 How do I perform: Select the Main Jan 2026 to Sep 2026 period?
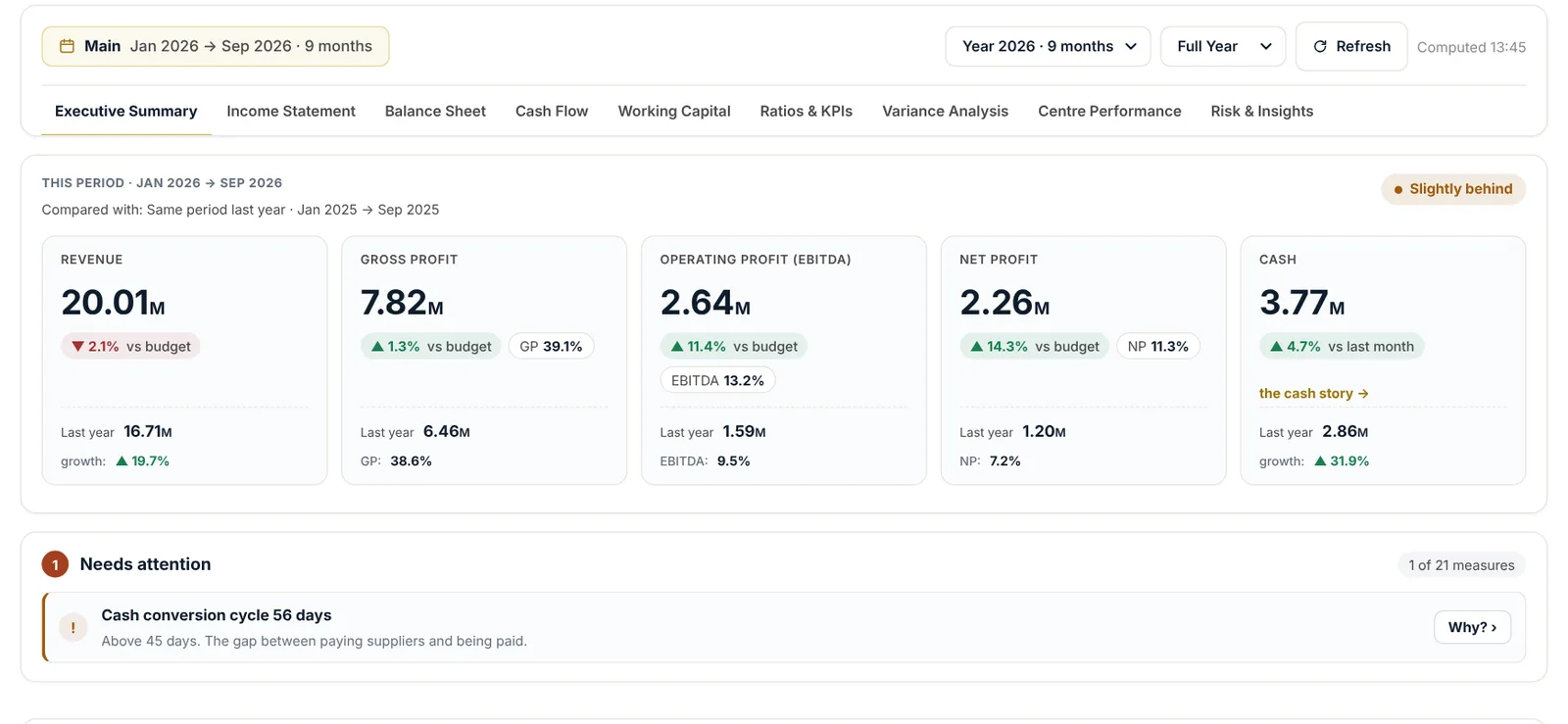coord(216,46)
